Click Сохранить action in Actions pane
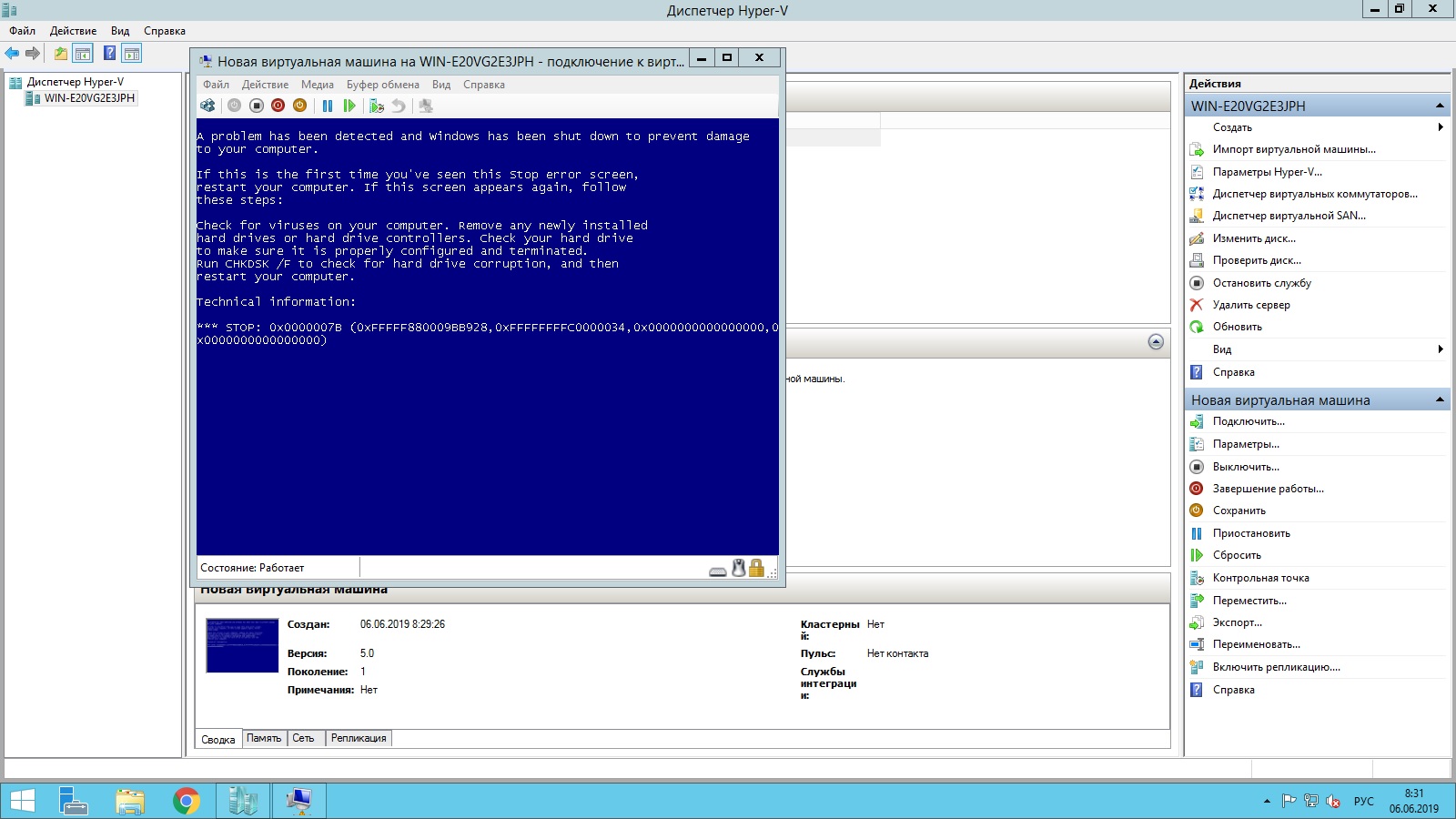 [x=1239, y=511]
